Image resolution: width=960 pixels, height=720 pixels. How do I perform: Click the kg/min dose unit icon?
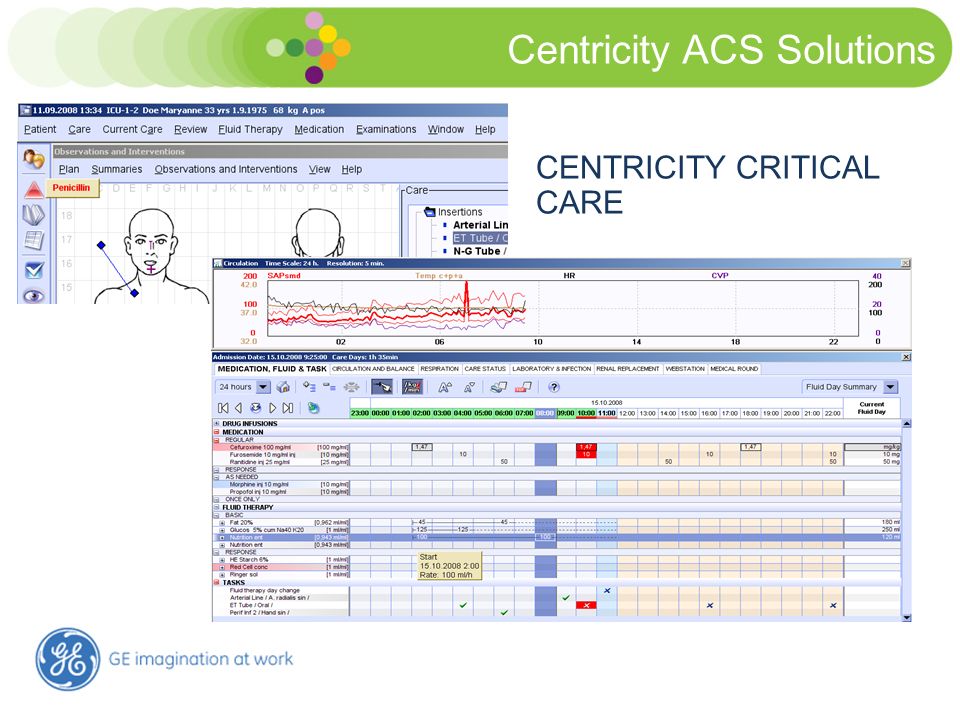coord(412,387)
